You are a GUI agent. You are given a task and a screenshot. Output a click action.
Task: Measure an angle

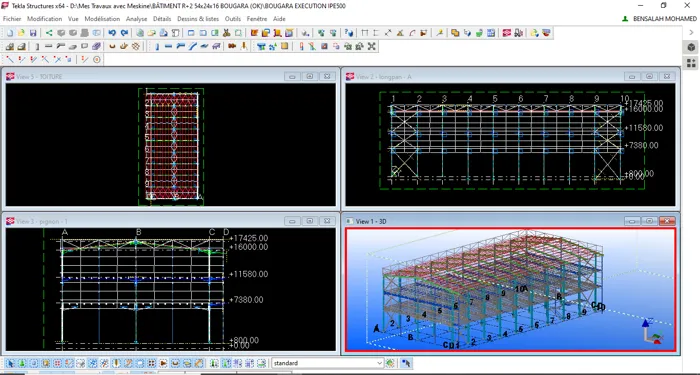(x=400, y=33)
